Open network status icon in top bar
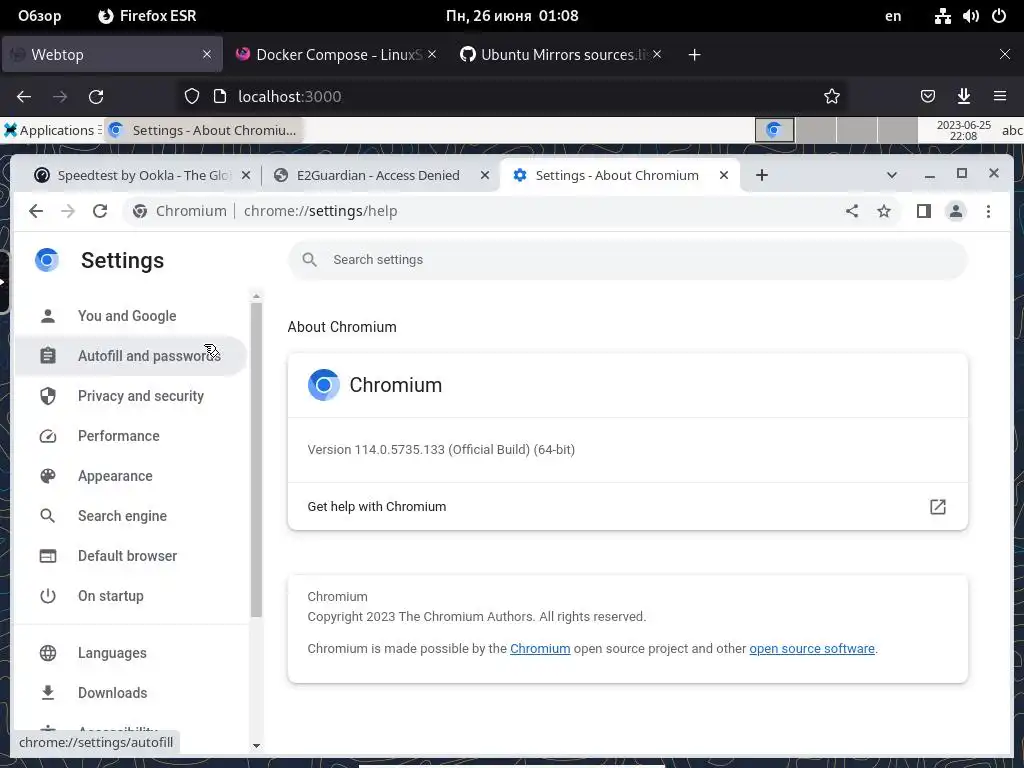 pos(942,16)
